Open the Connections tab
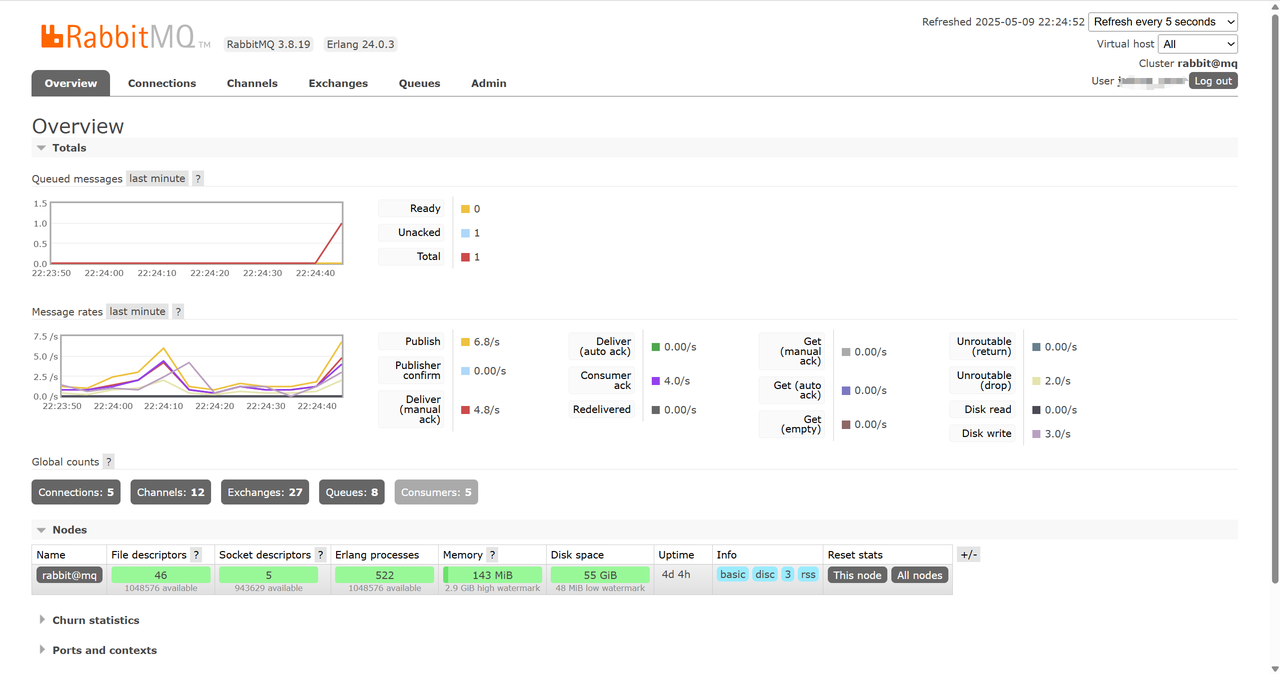The image size is (1280, 674). tap(162, 83)
